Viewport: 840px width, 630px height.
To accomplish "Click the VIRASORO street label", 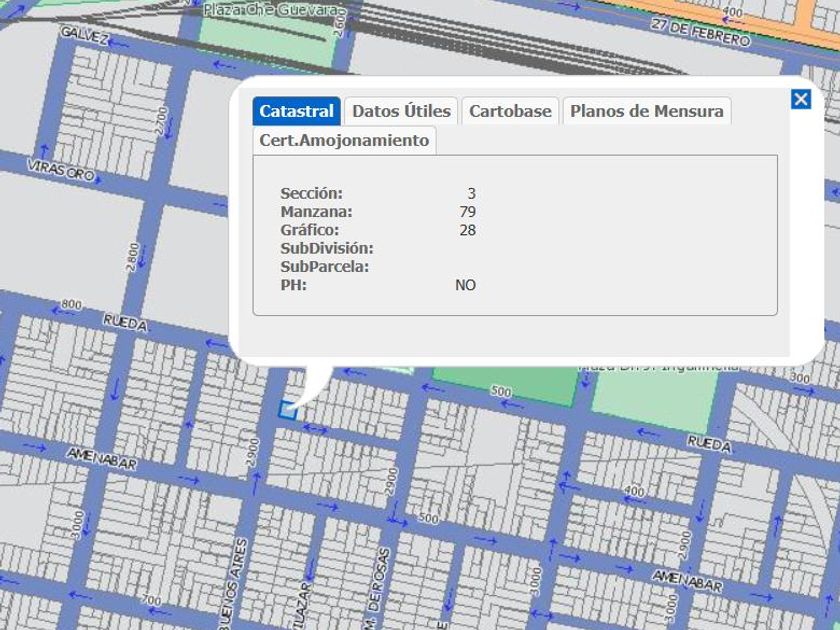I will [x=61, y=169].
